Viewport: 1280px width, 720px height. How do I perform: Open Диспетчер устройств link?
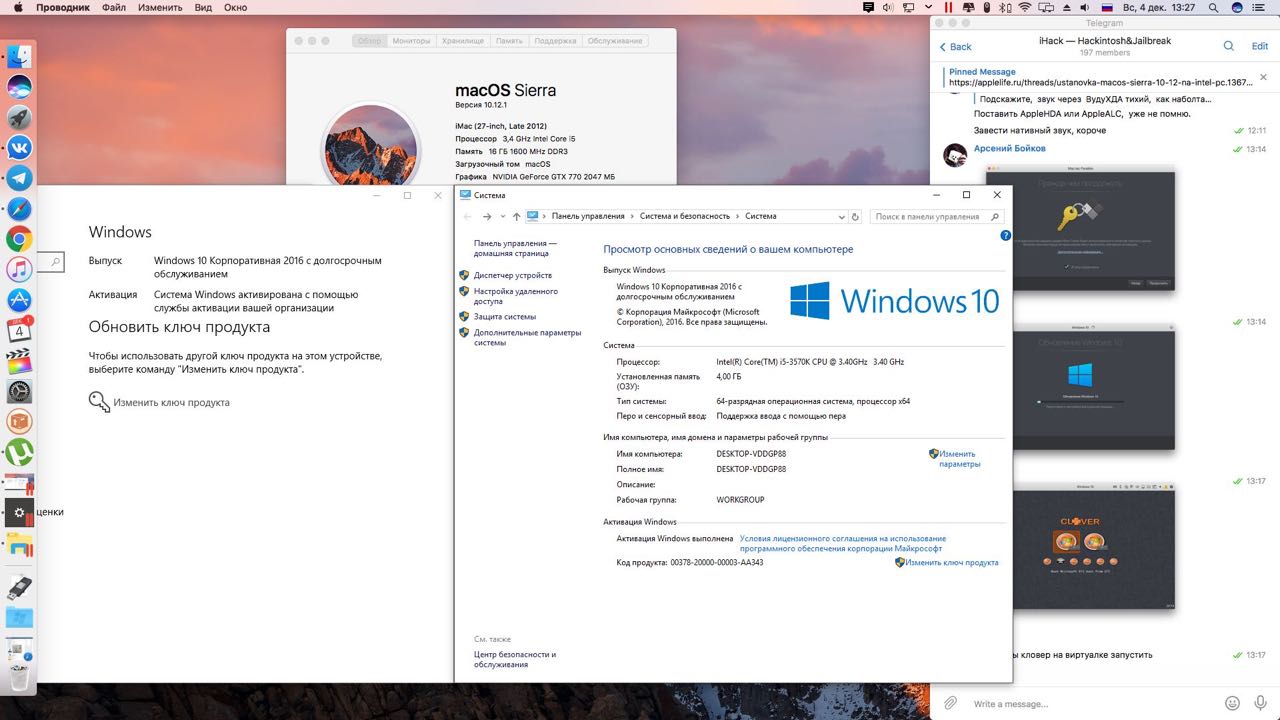coord(513,275)
